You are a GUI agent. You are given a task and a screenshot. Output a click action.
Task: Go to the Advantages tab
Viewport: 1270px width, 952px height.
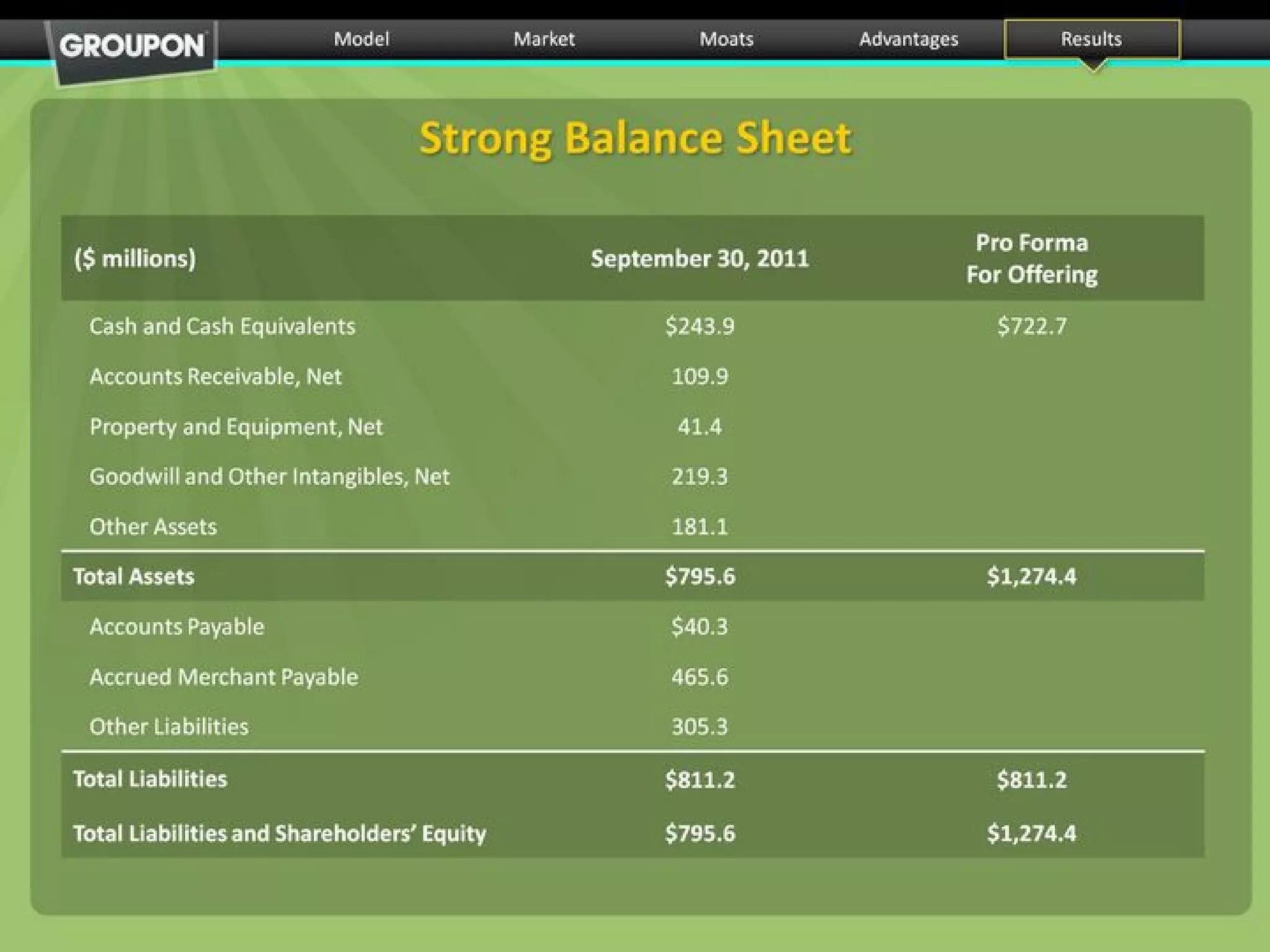908,39
